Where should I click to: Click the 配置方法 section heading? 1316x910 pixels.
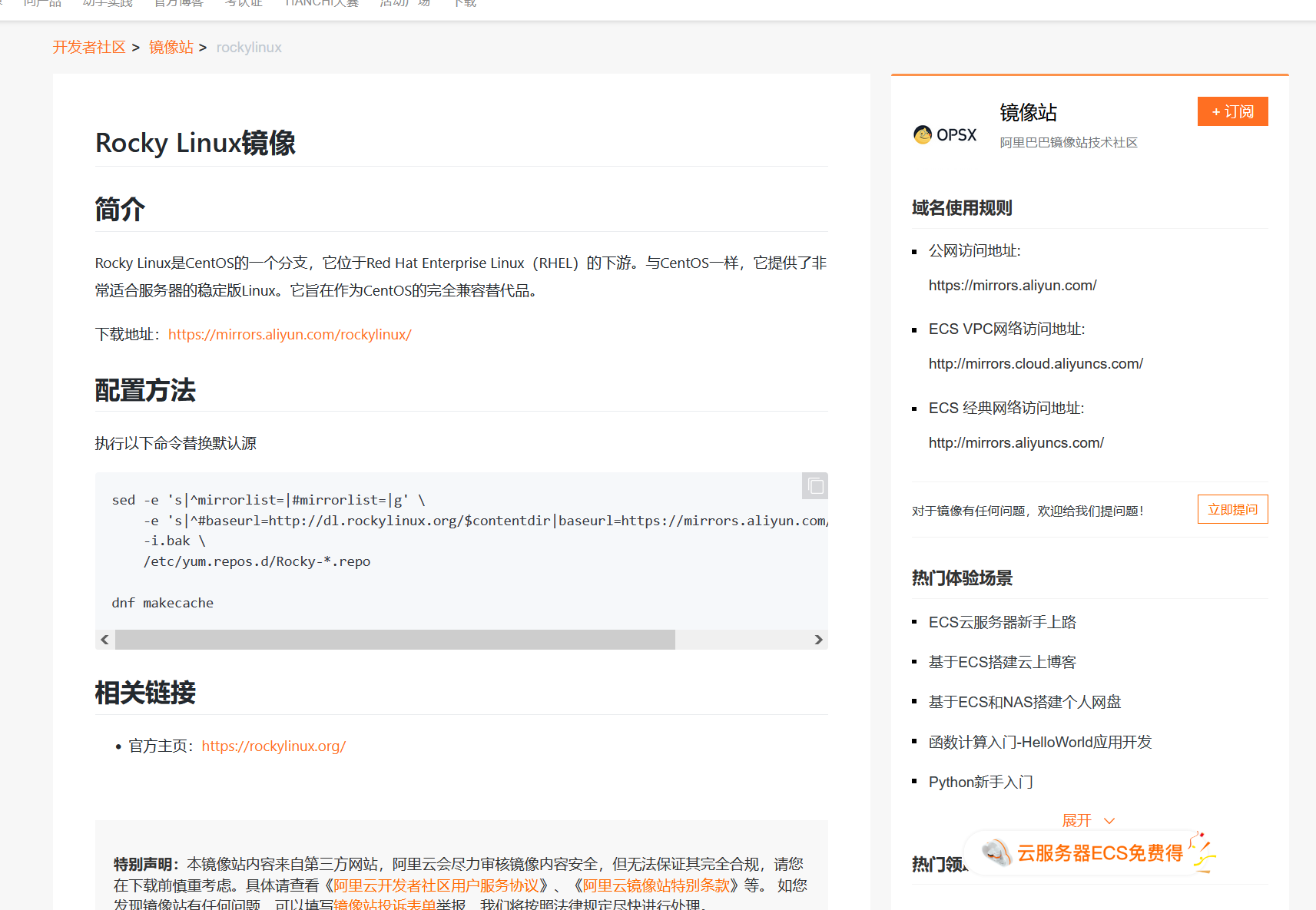point(145,390)
